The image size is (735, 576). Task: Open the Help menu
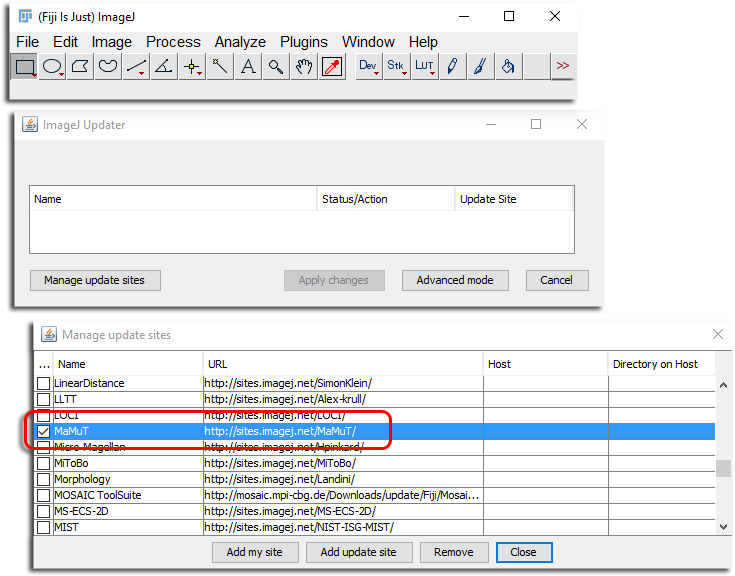coord(423,42)
